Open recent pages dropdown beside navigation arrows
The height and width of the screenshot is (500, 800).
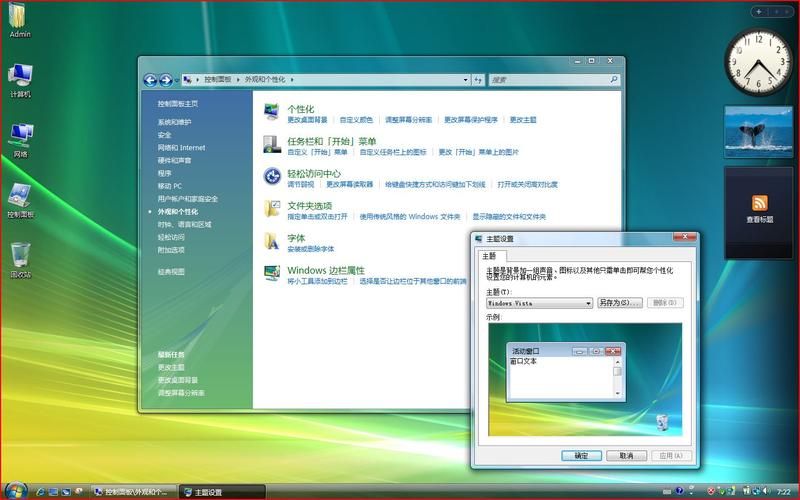click(177, 80)
